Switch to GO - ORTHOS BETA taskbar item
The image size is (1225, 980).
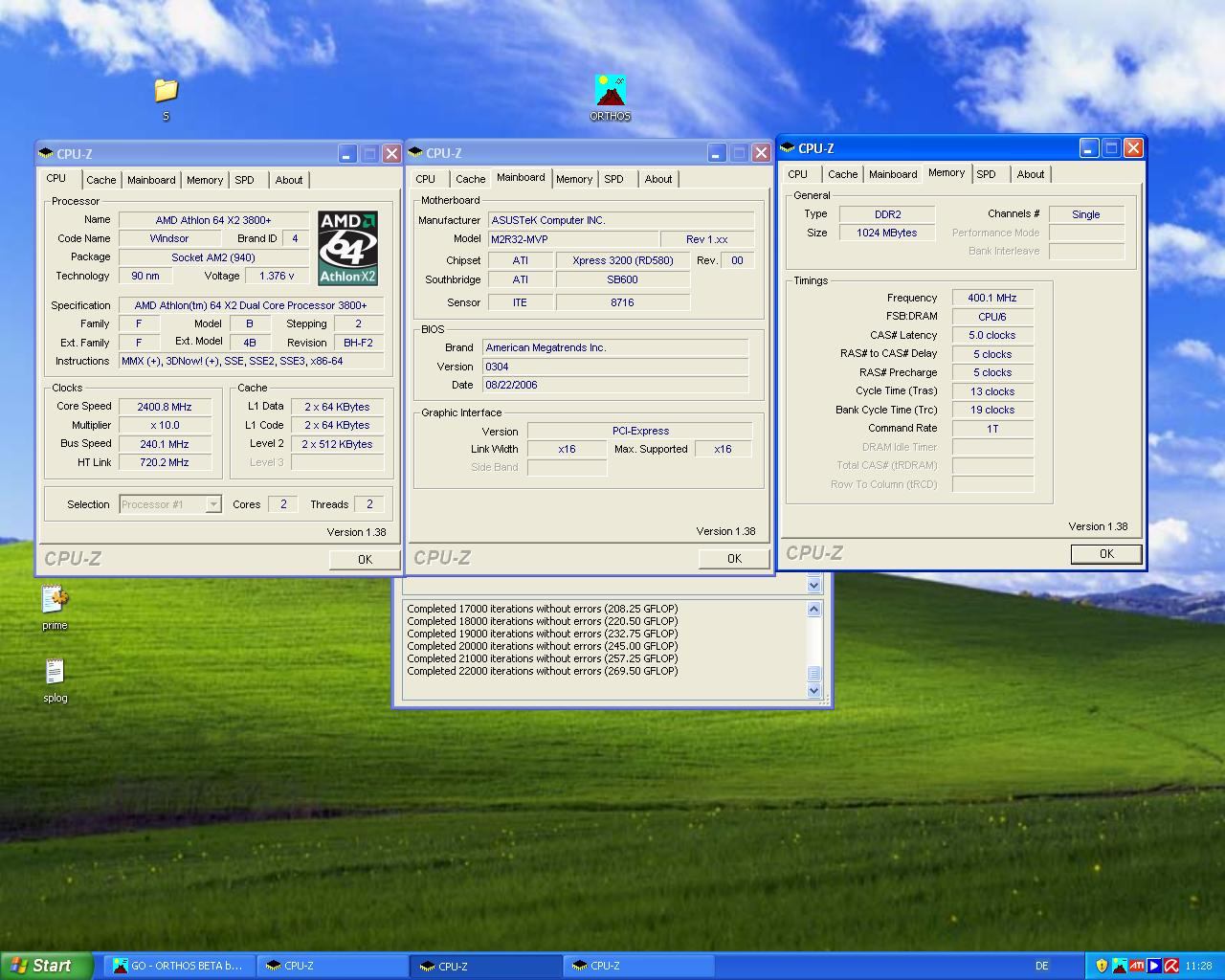(x=180, y=966)
